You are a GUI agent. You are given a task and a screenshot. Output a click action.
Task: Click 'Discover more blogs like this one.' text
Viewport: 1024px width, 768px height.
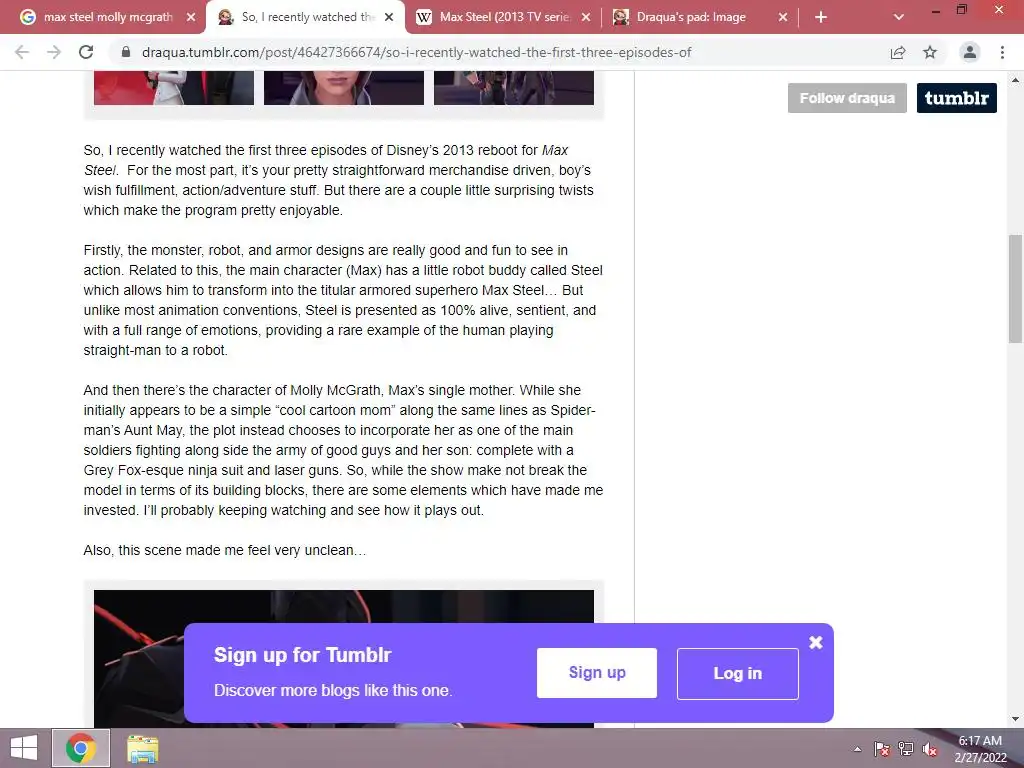[x=333, y=690]
